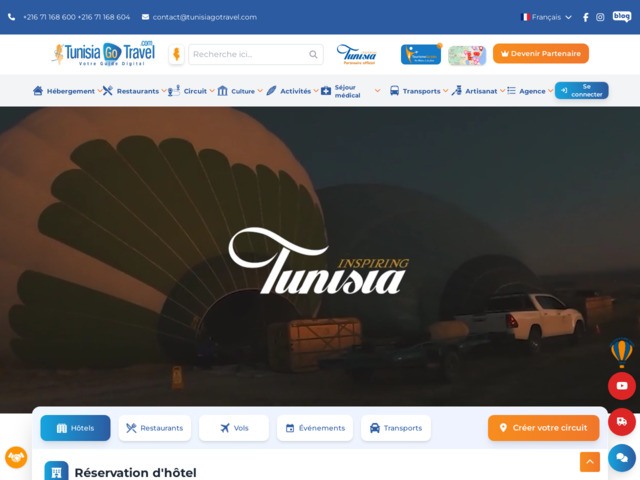The width and height of the screenshot is (640, 480).
Task: Open the Français language dropdown
Action: click(546, 17)
